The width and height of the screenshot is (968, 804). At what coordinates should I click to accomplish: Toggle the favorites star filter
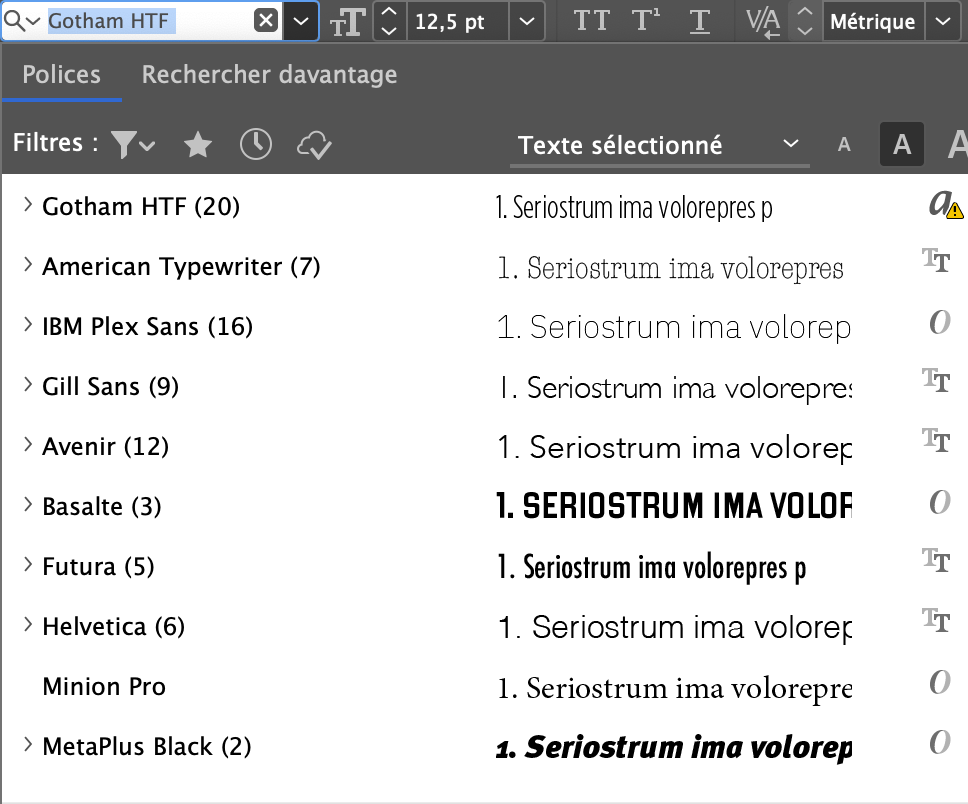[198, 145]
